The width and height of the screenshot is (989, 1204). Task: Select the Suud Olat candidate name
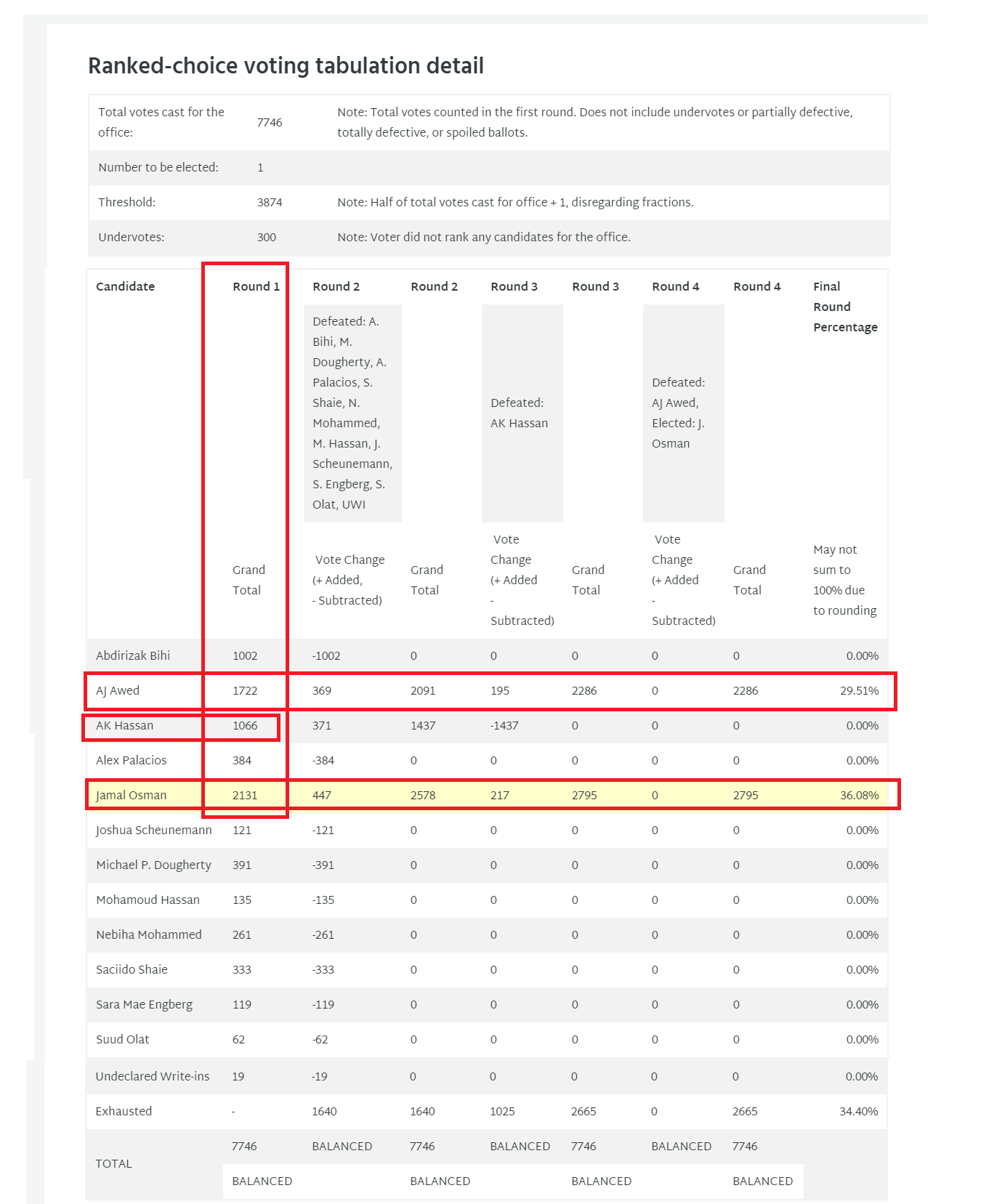(x=122, y=1039)
